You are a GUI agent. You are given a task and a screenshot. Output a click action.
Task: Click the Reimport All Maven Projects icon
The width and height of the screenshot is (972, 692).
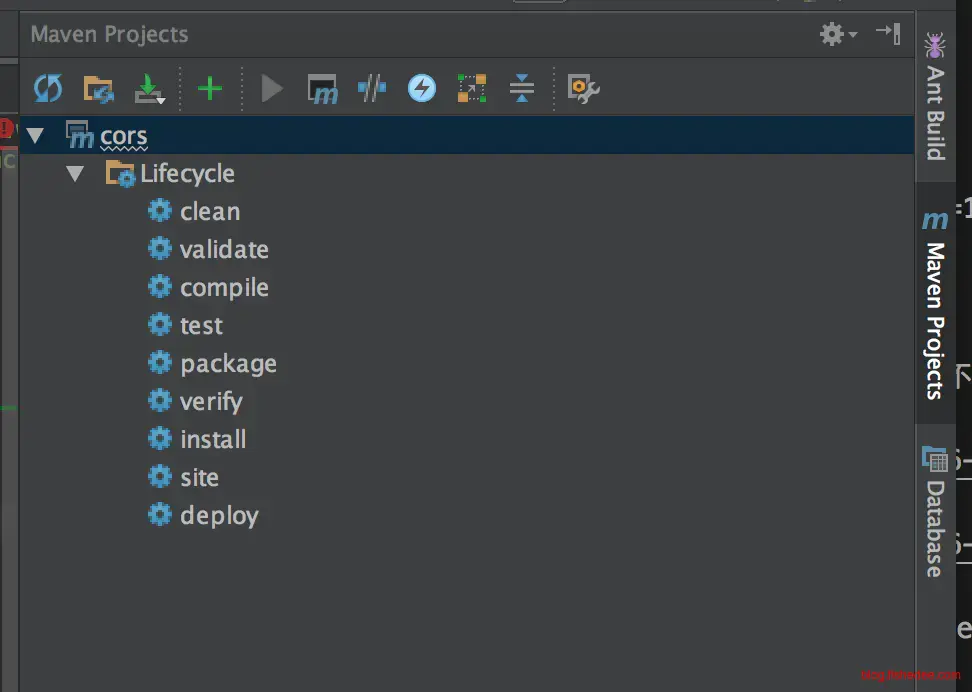(x=47, y=89)
